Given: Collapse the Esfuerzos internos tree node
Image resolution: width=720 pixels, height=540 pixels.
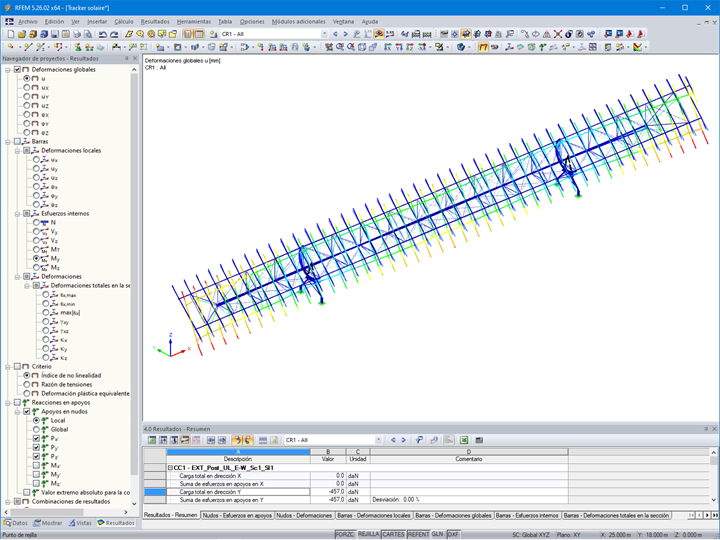Looking at the screenshot, I should 17,214.
